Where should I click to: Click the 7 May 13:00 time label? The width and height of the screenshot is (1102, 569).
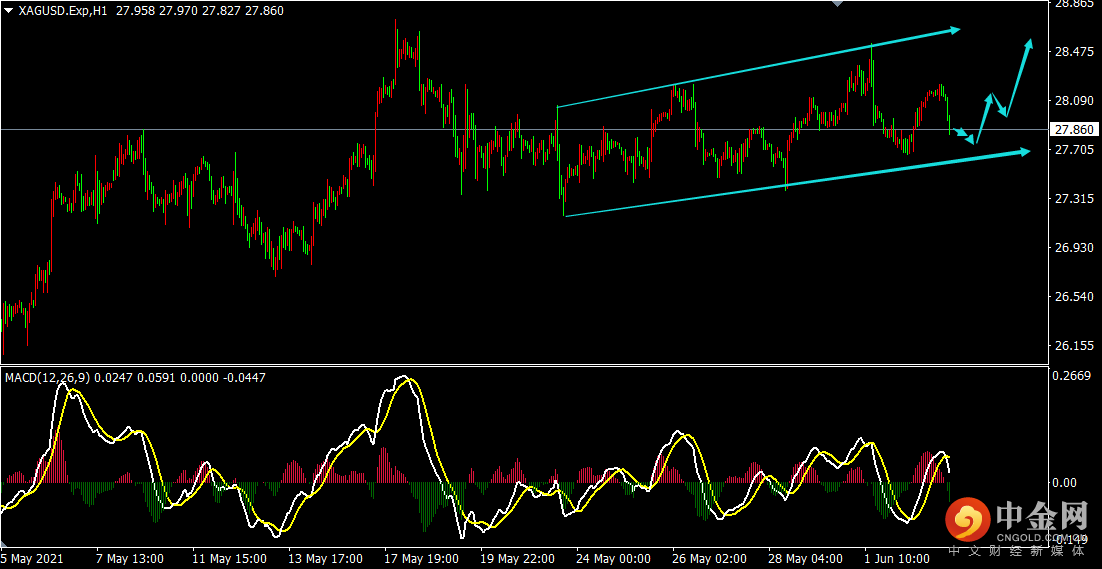tap(130, 558)
